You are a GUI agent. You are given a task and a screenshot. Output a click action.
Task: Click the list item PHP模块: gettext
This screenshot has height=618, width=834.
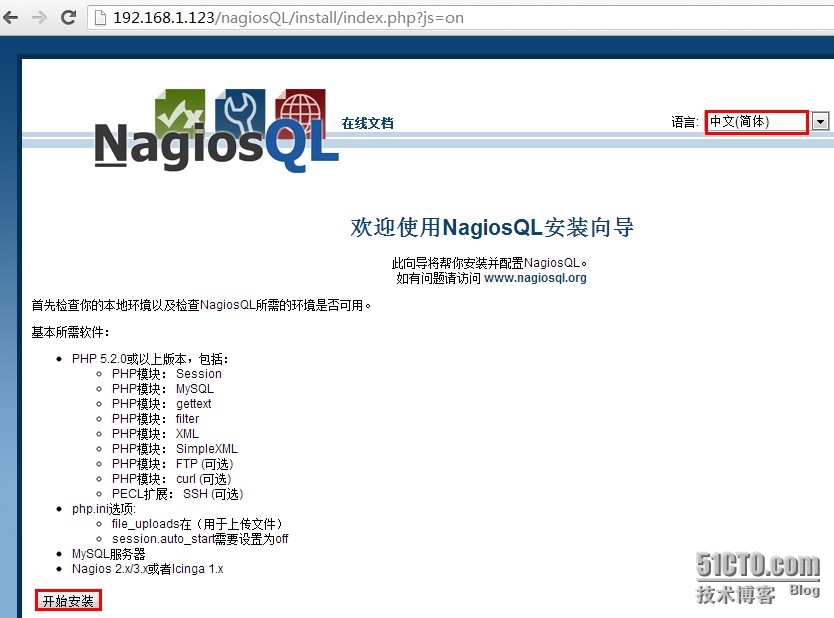pos(162,404)
